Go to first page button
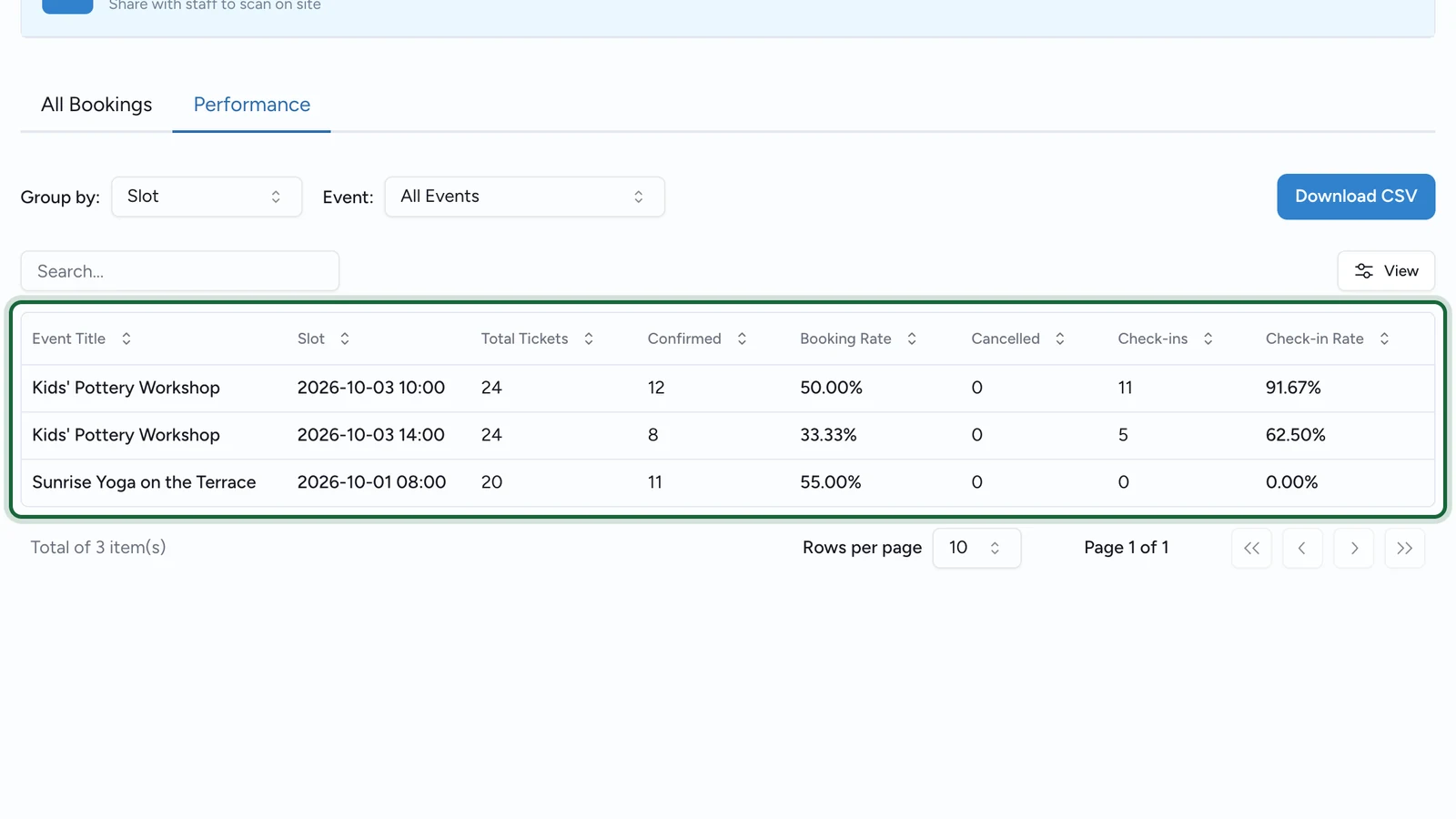The image size is (1456, 819). click(1252, 548)
